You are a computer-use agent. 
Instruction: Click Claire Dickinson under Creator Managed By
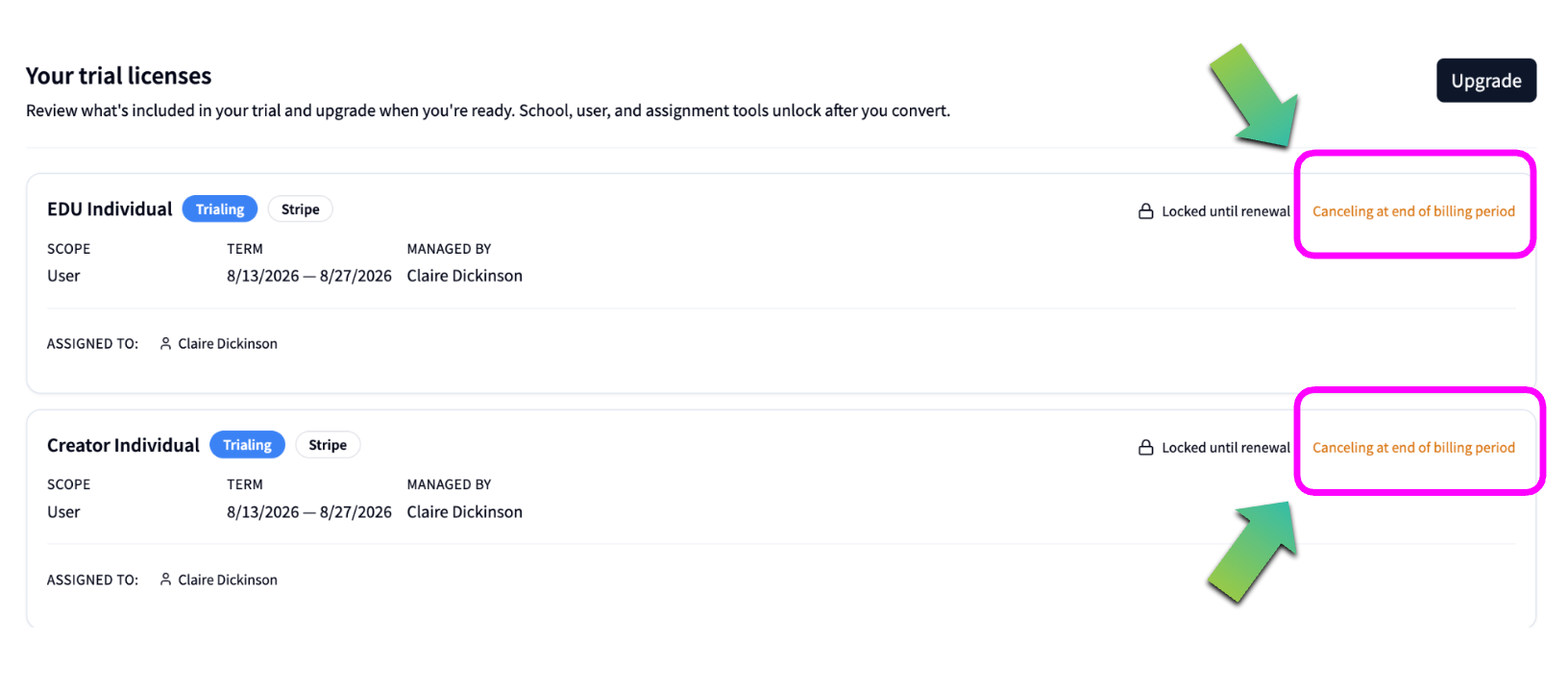464,512
